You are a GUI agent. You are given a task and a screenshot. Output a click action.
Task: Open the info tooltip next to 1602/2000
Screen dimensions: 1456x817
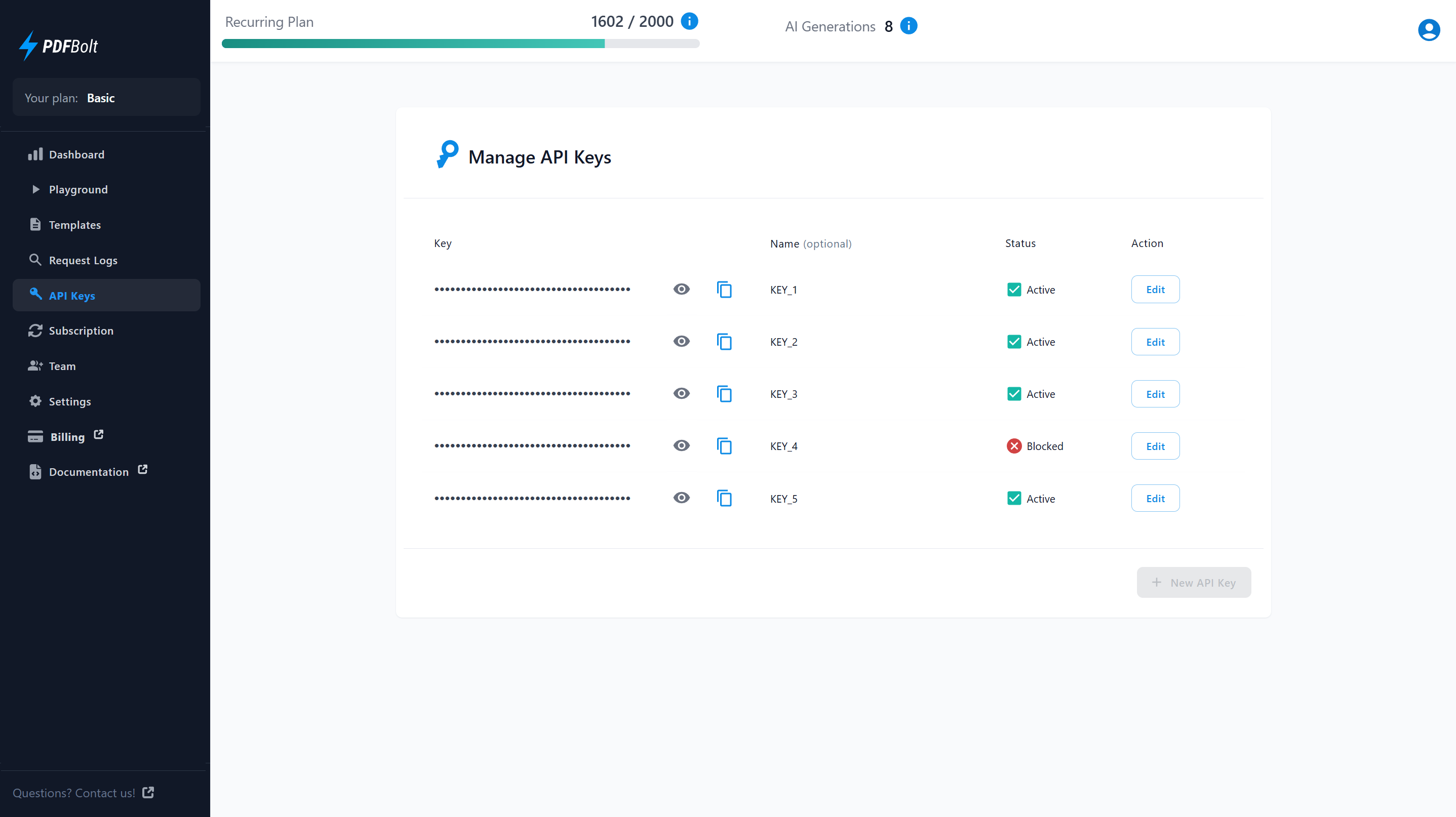click(x=689, y=21)
